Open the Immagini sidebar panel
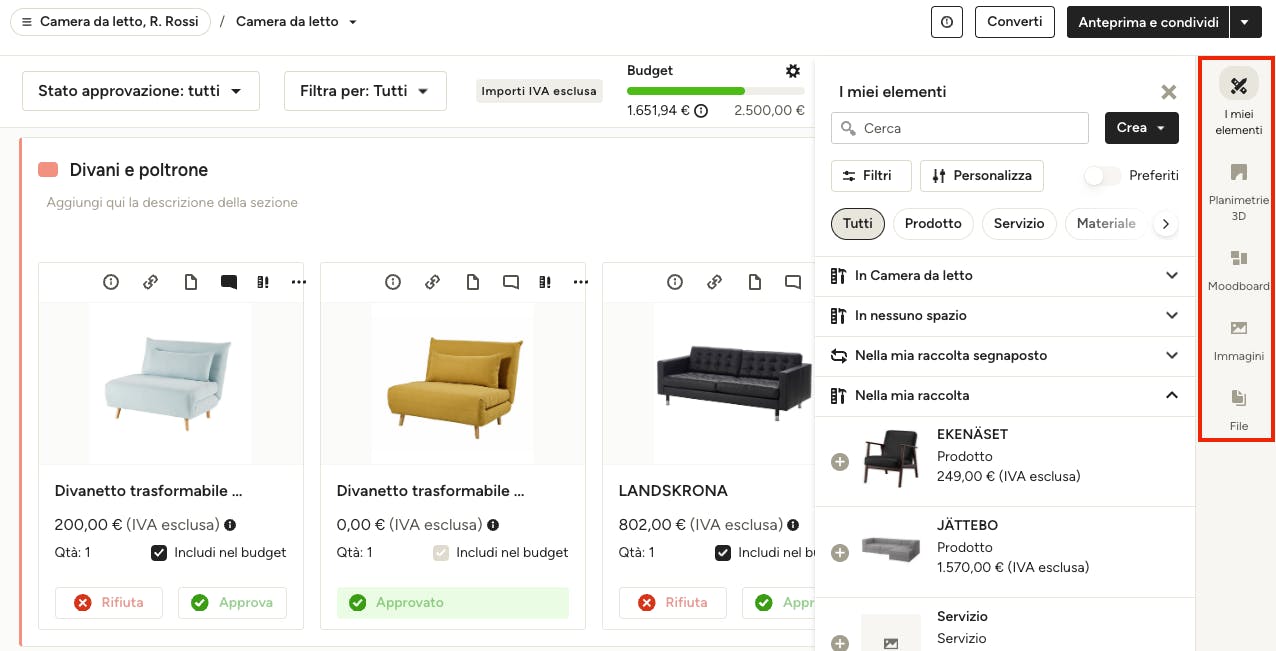This screenshot has width=1276, height=651. (x=1238, y=338)
